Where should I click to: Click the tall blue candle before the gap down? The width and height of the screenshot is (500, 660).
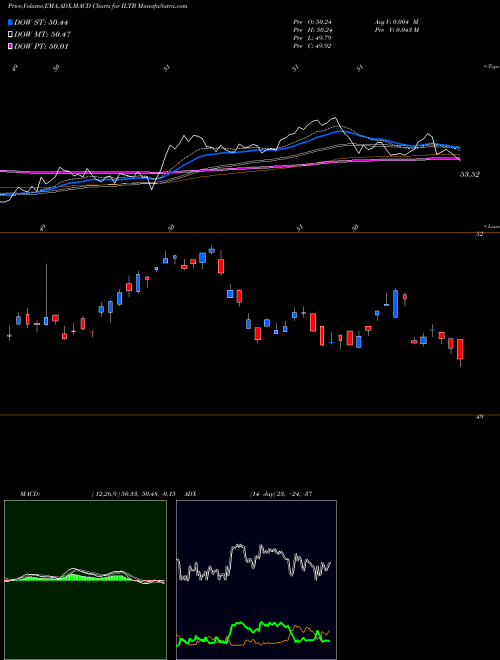(396, 303)
